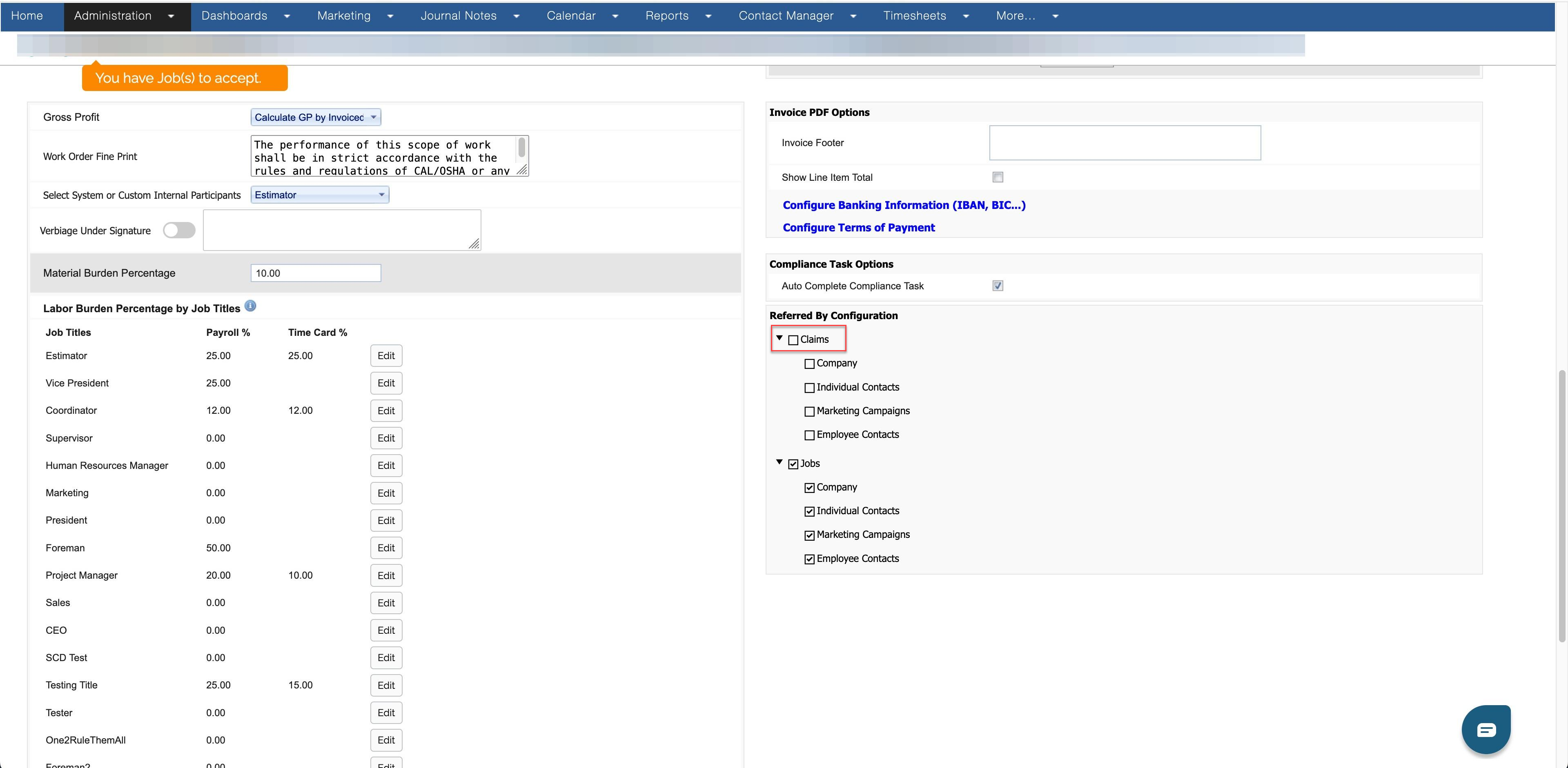Open the Internal Participants Estimator dropdown
1568x768 pixels.
320,195
